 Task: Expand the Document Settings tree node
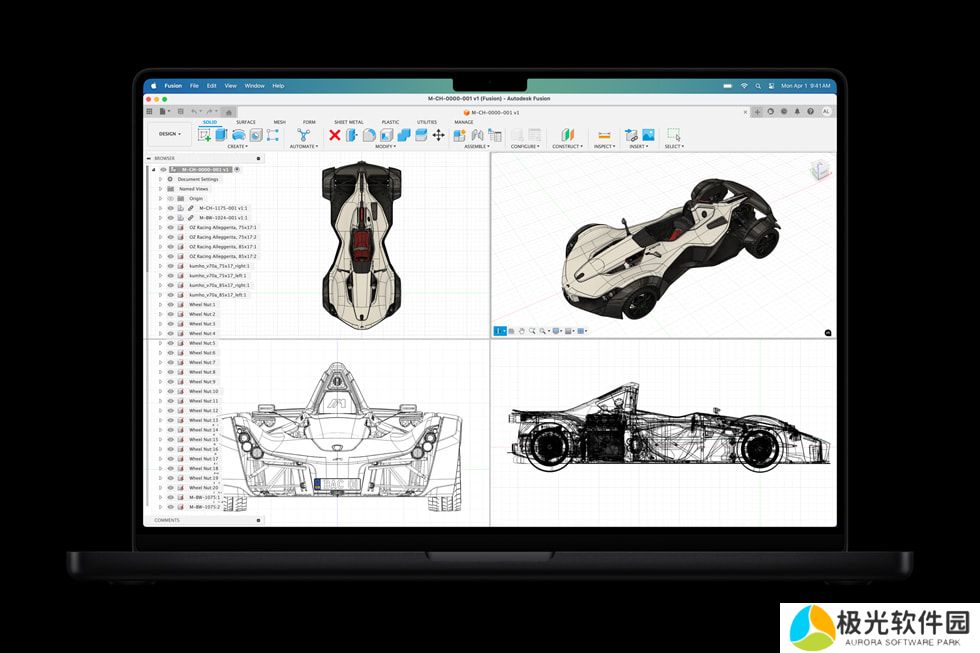coord(160,179)
